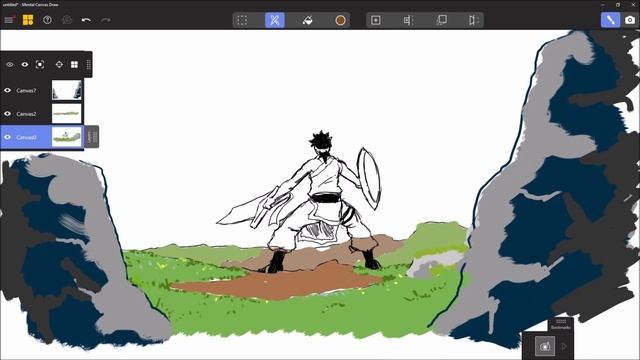Toggle visibility of the highlighted canvas layer

click(x=7, y=137)
